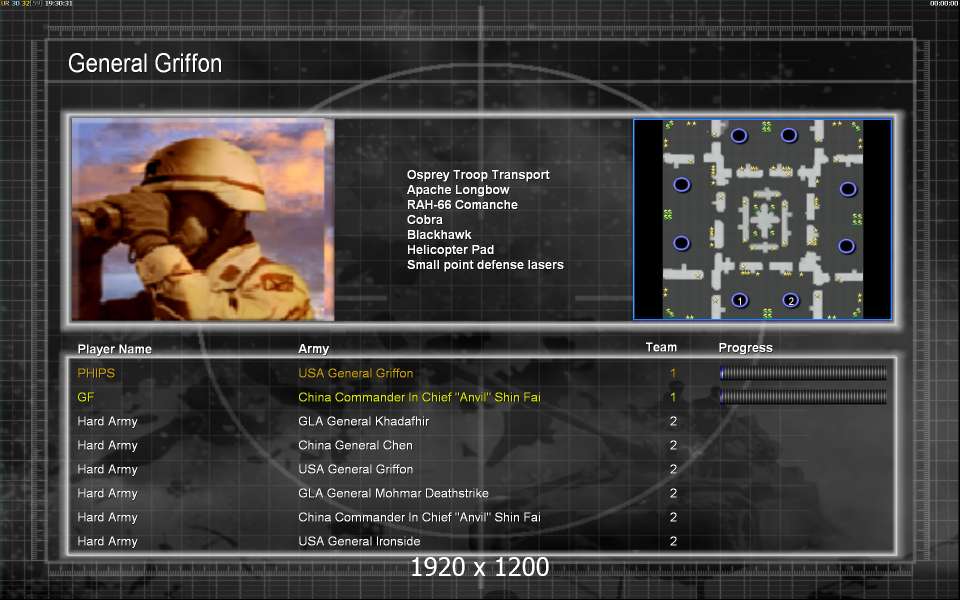Click team number 2 in the Khadafhir row
The width and height of the screenshot is (960, 600).
point(673,421)
